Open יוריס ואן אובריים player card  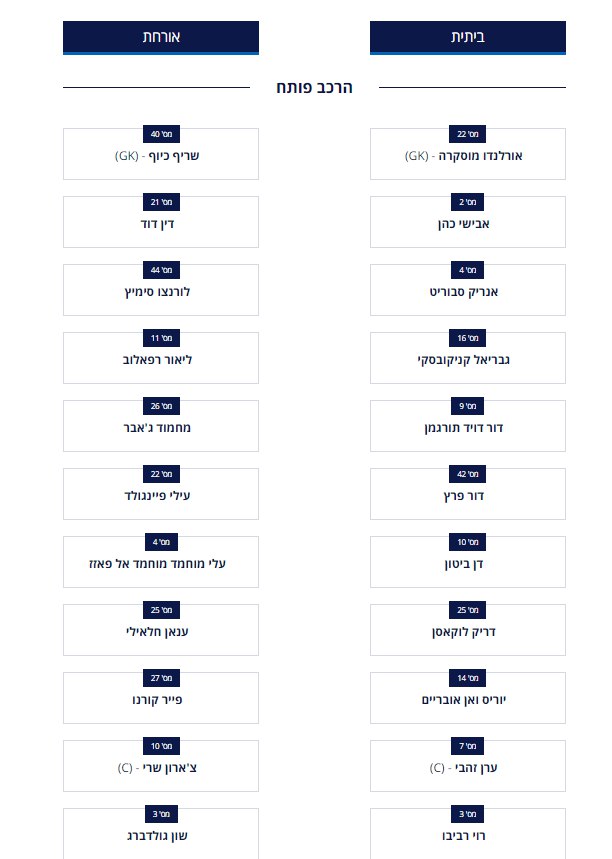(x=467, y=699)
